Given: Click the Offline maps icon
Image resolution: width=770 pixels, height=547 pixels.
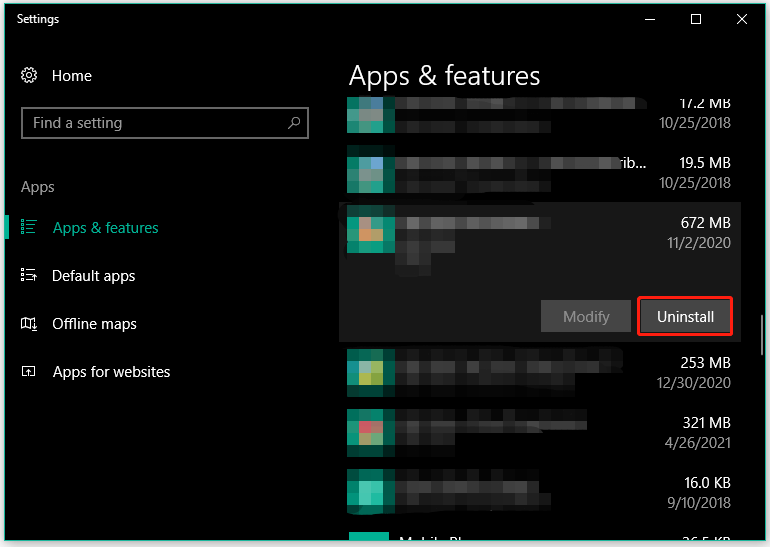Looking at the screenshot, I should 28,324.
